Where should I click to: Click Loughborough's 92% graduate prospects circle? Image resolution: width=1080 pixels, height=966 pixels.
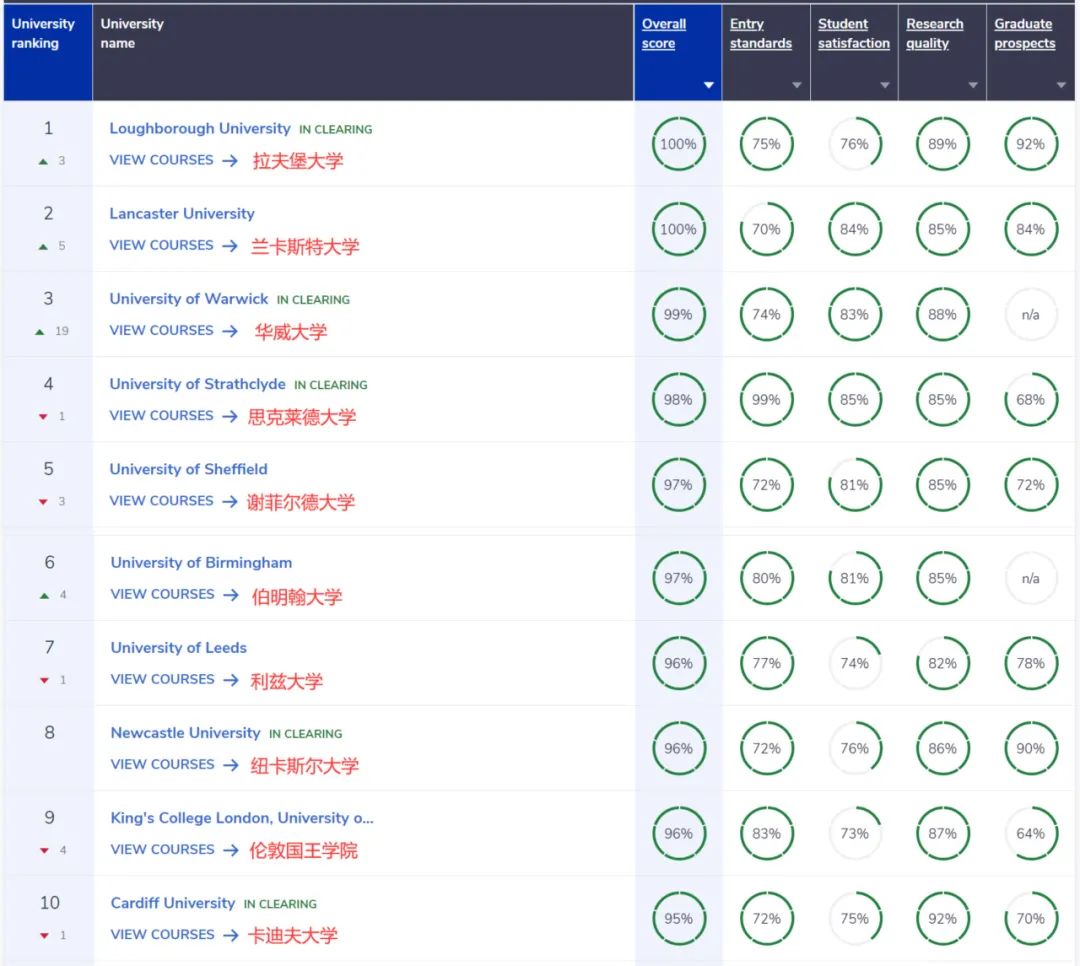click(1030, 144)
